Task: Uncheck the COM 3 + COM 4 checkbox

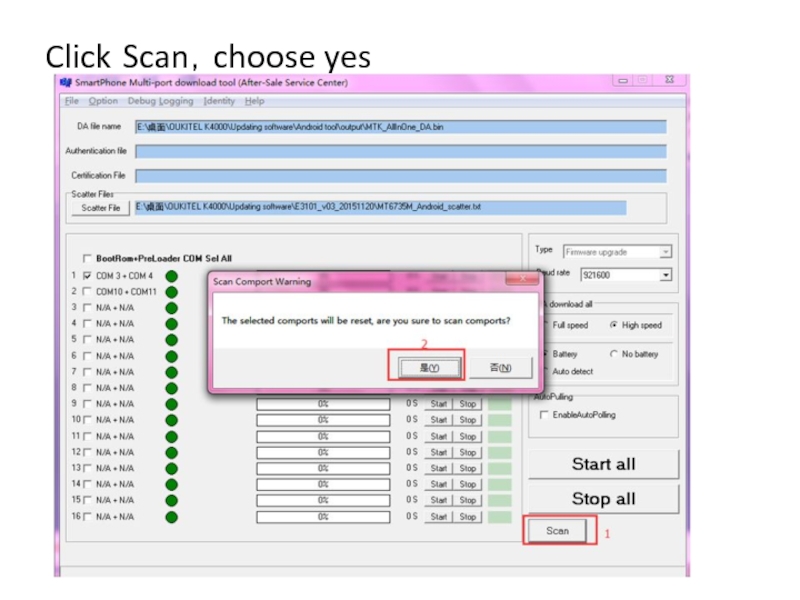Action: (x=87, y=276)
